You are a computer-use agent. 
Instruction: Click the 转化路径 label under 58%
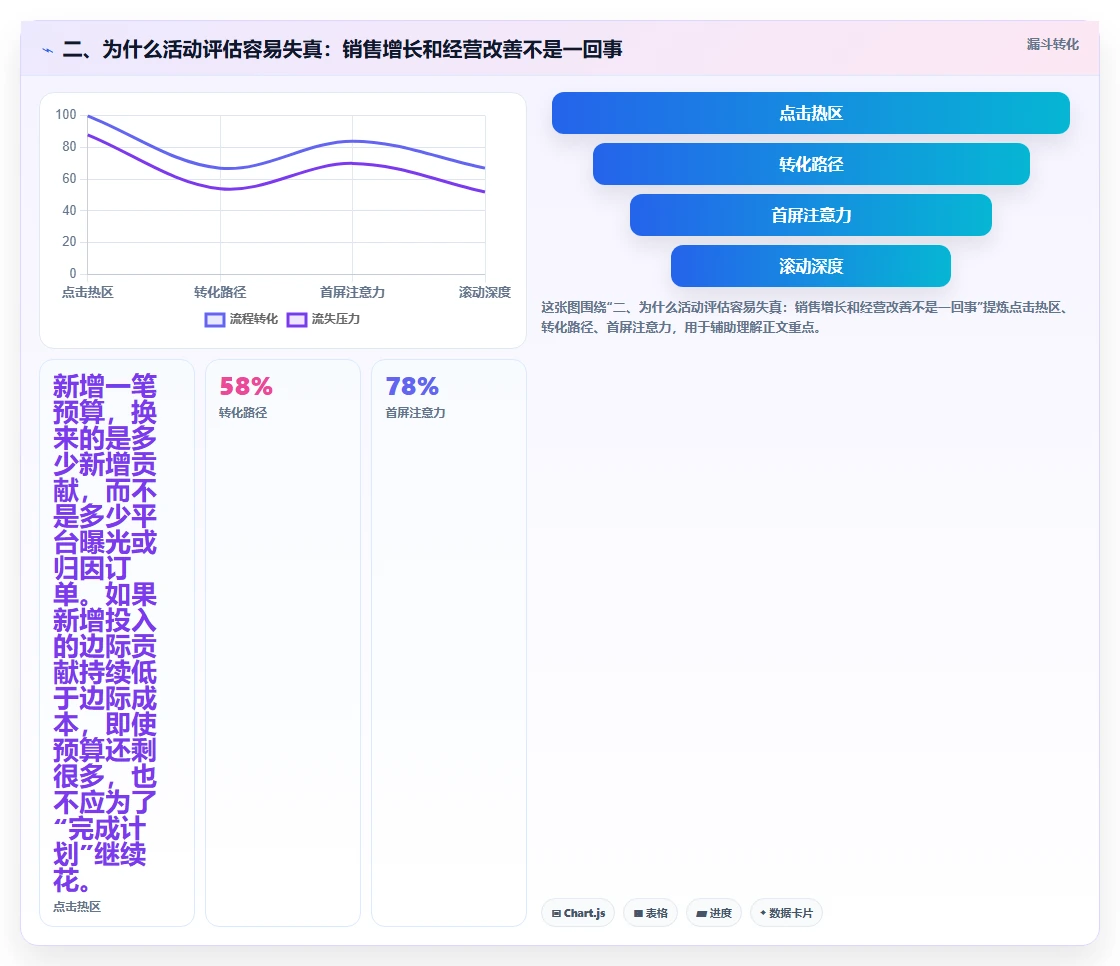click(x=243, y=413)
